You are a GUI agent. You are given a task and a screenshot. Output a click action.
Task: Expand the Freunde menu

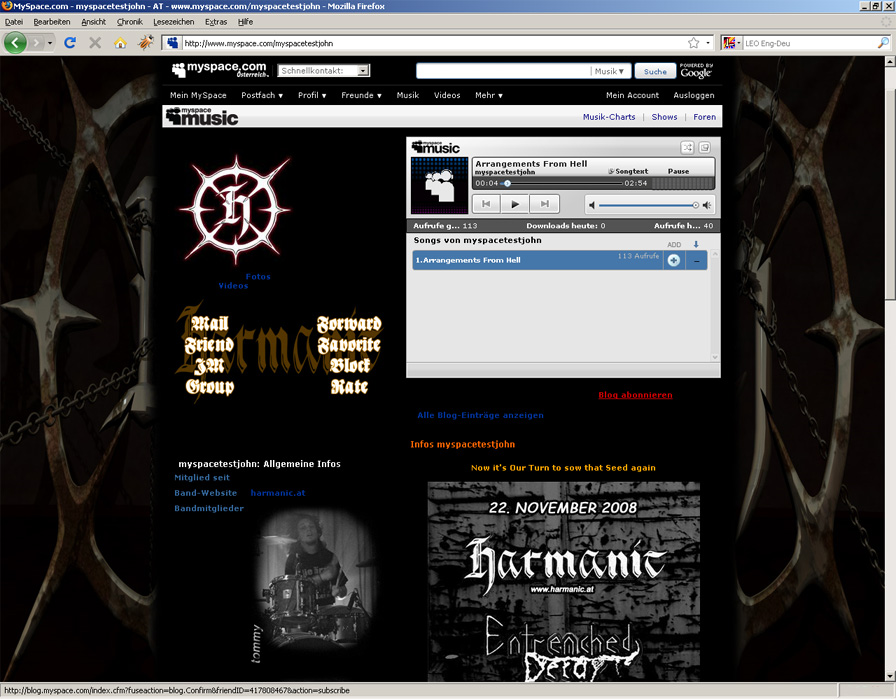pos(361,95)
